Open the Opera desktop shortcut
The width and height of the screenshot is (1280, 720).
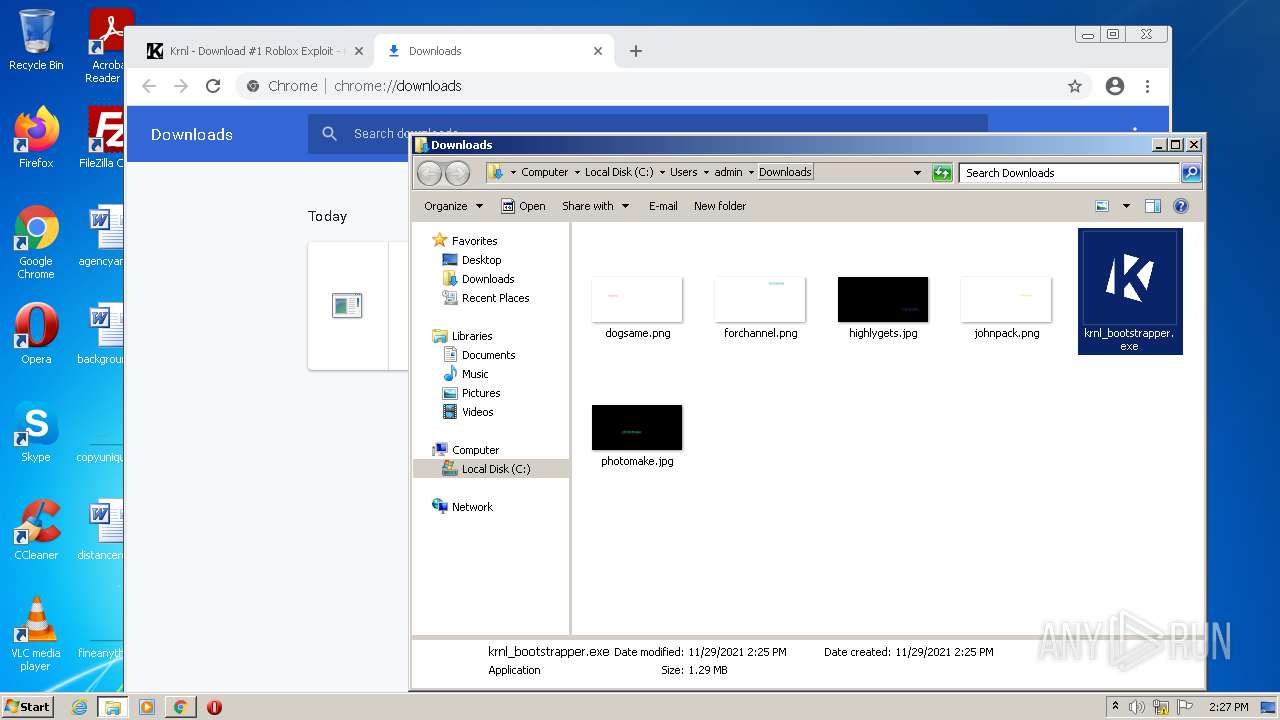click(x=36, y=335)
